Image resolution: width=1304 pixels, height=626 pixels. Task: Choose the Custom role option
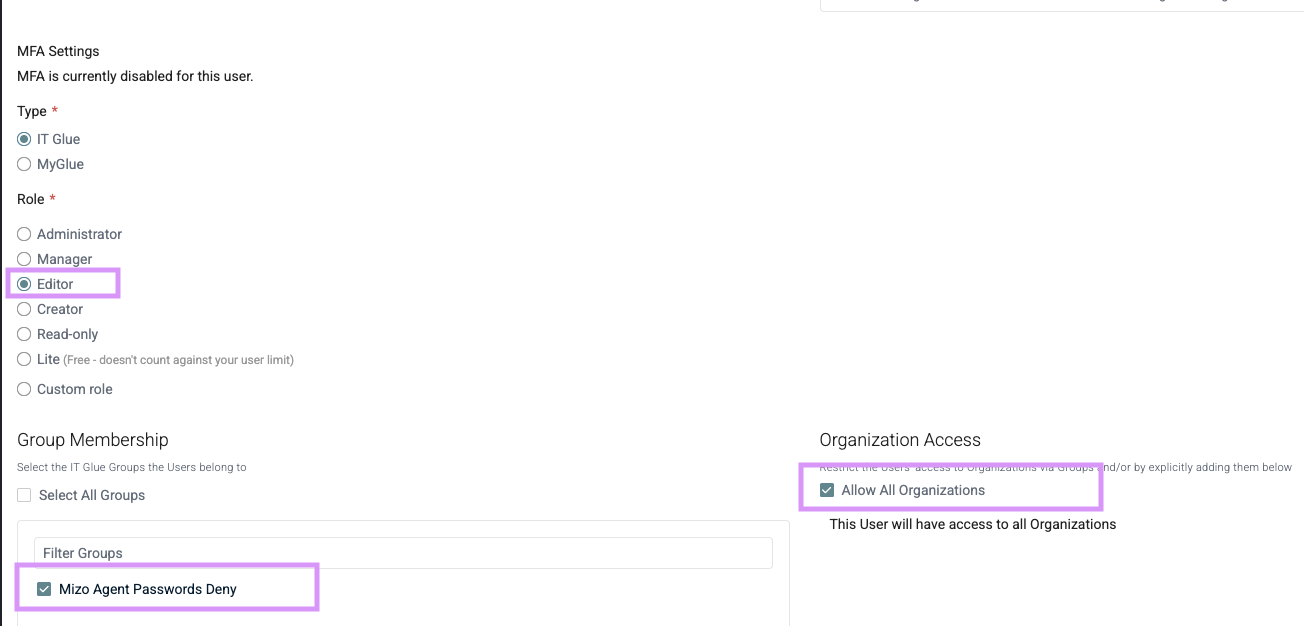coord(24,389)
